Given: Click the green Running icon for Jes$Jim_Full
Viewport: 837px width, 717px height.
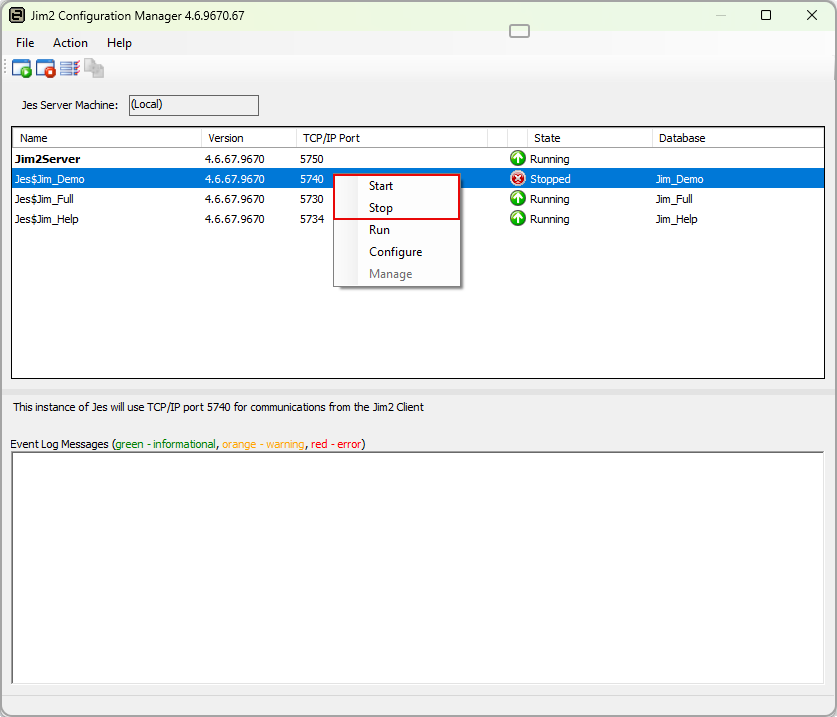Looking at the screenshot, I should (518, 199).
